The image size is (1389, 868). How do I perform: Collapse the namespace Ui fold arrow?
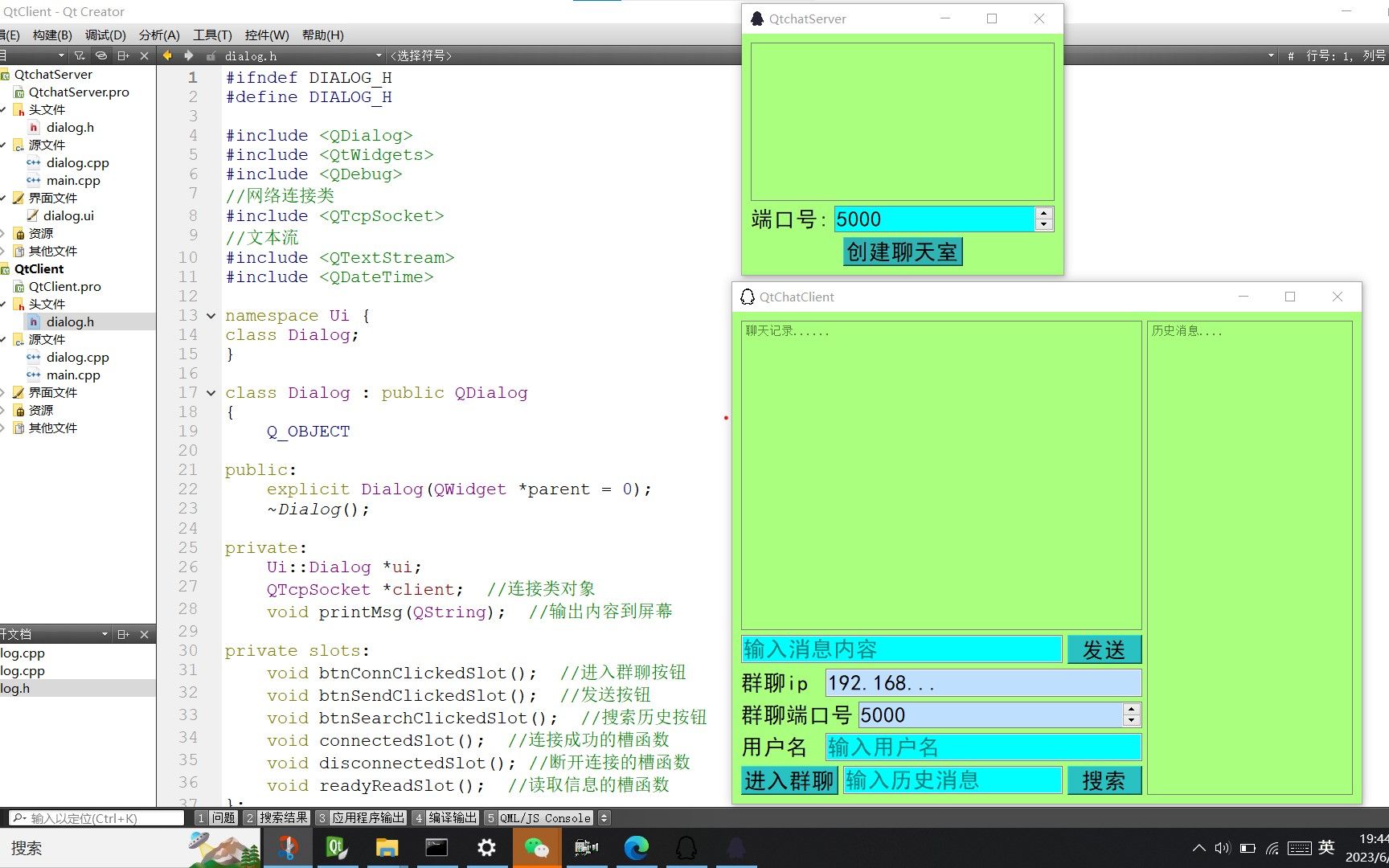pyautogui.click(x=211, y=316)
